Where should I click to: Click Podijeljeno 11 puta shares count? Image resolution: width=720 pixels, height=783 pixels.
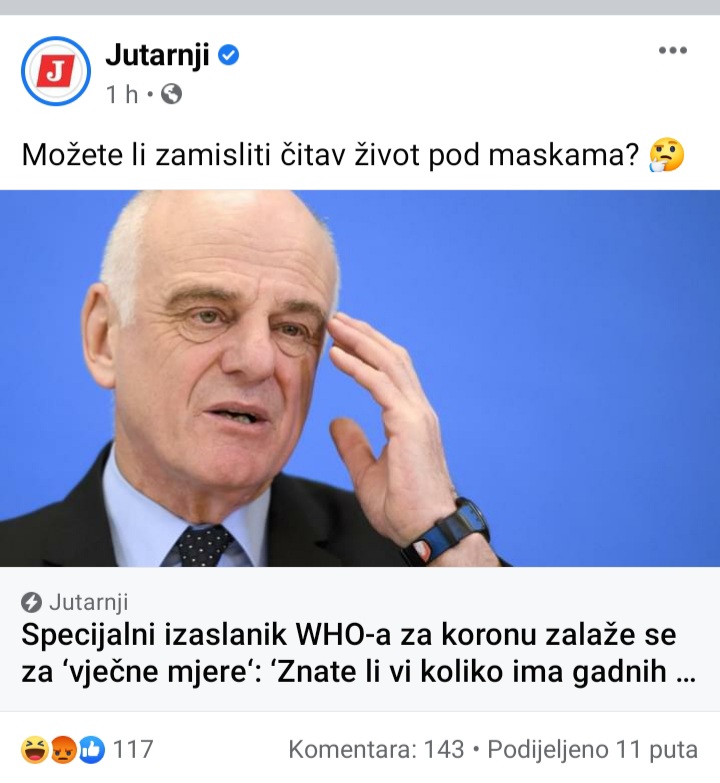592,750
